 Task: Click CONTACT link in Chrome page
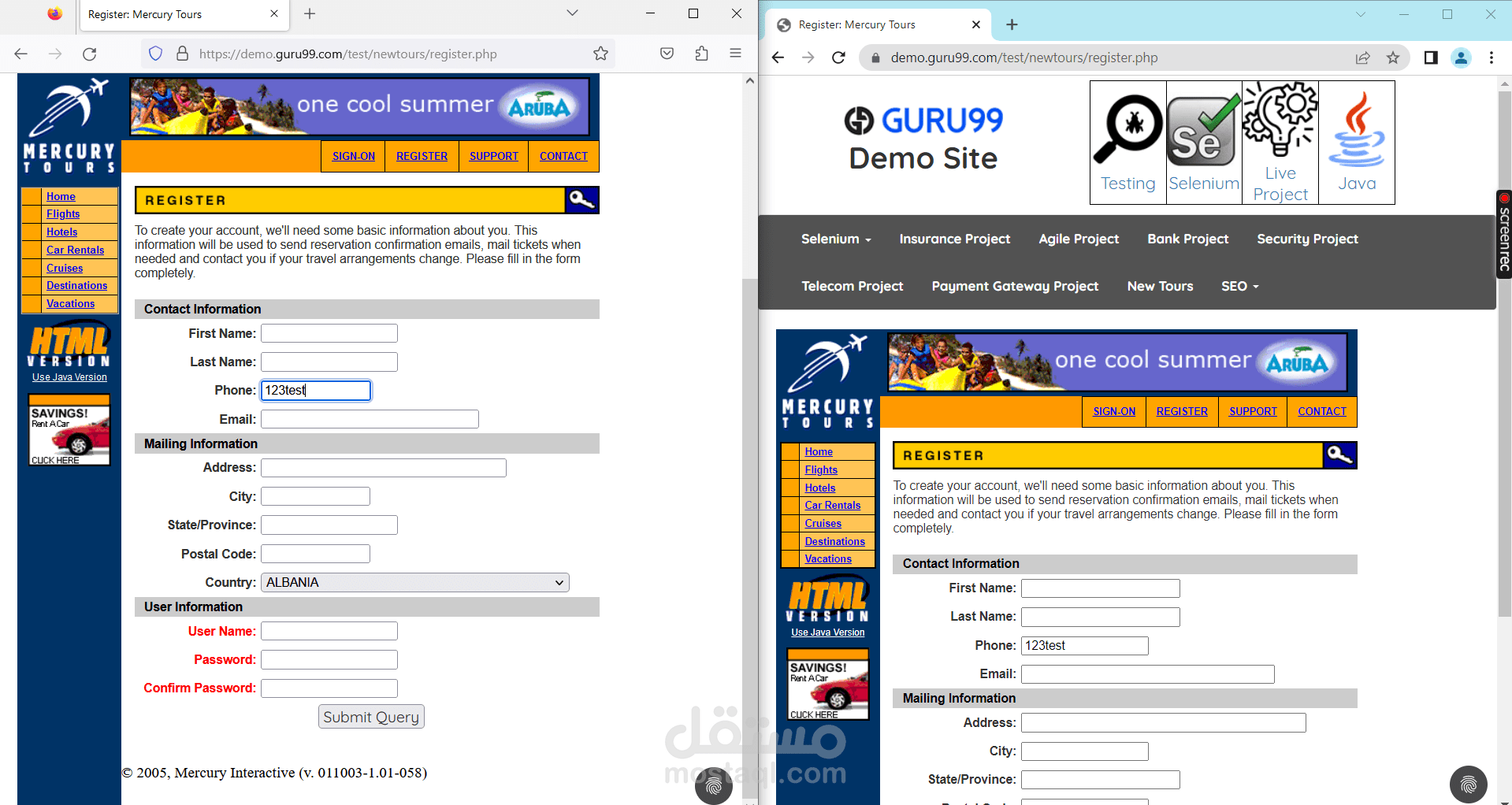[1322, 411]
